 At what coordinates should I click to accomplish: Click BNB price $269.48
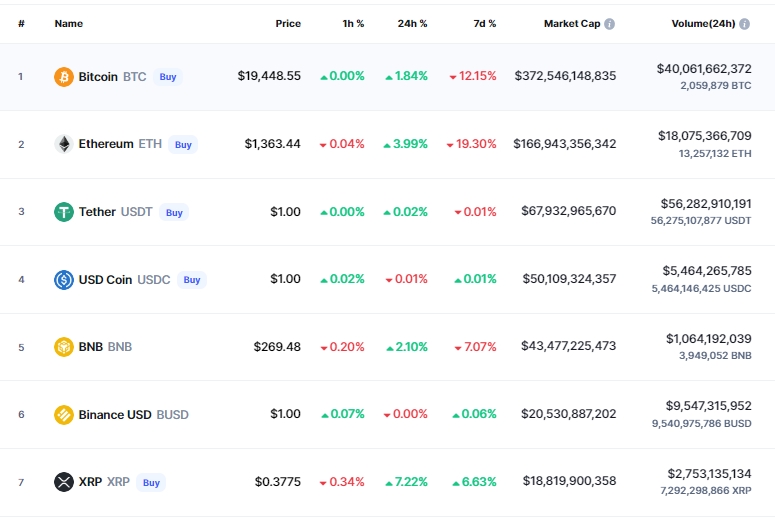[277, 347]
